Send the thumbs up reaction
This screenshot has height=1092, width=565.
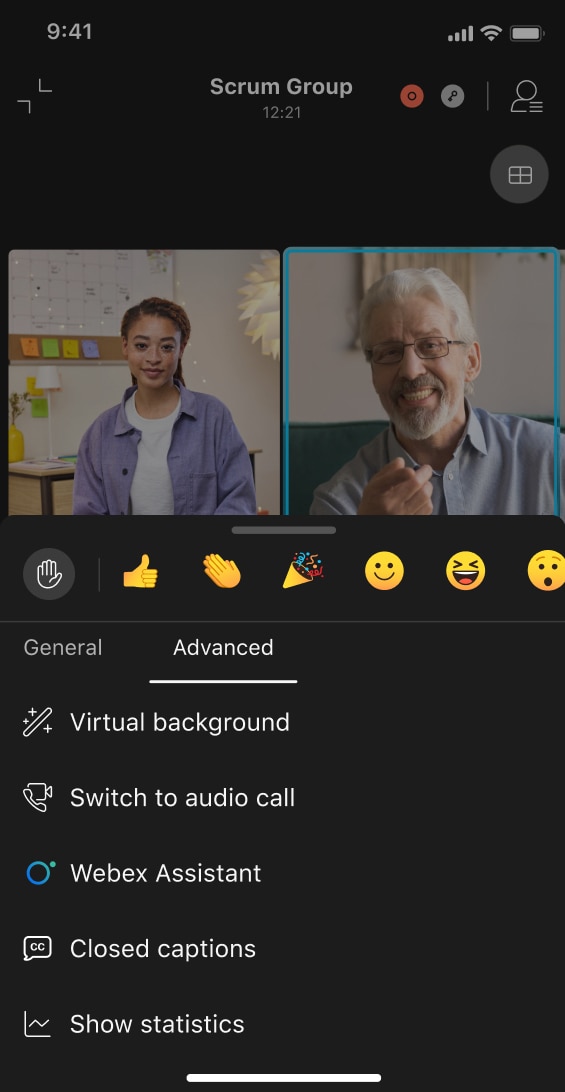(x=140, y=574)
